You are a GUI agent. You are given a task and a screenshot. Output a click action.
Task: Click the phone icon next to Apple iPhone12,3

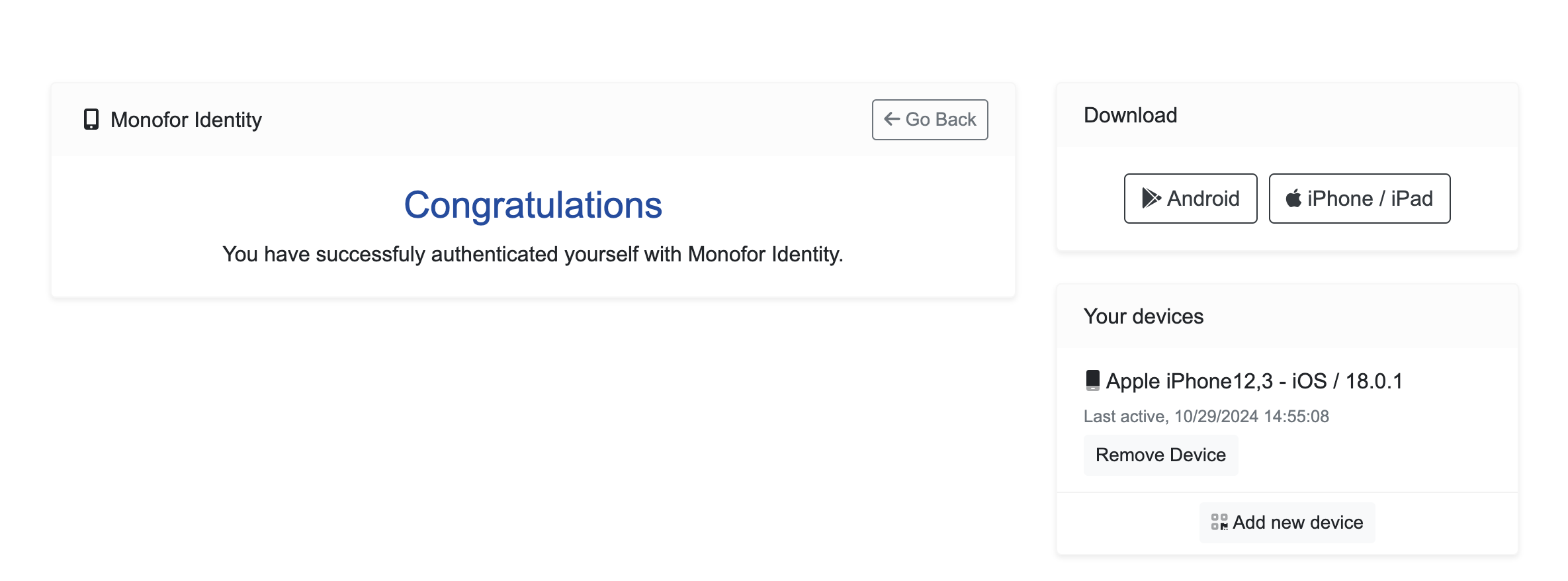click(x=1094, y=380)
